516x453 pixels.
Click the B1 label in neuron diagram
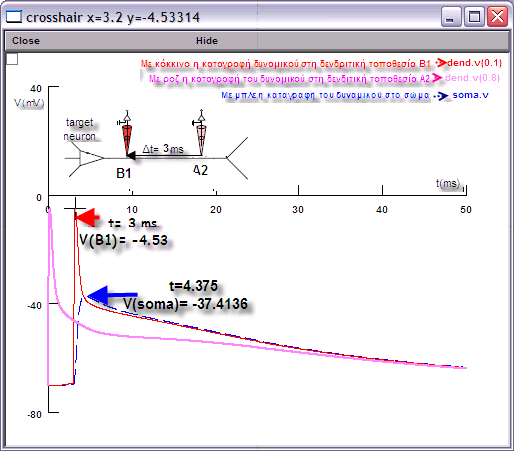[124, 173]
